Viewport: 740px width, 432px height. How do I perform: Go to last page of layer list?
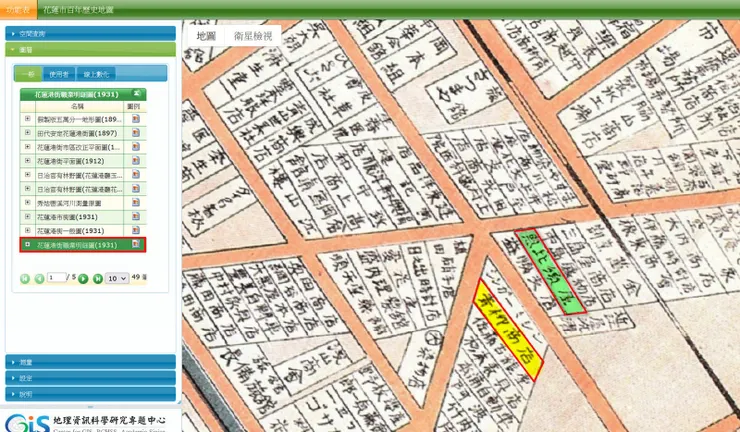tap(98, 279)
